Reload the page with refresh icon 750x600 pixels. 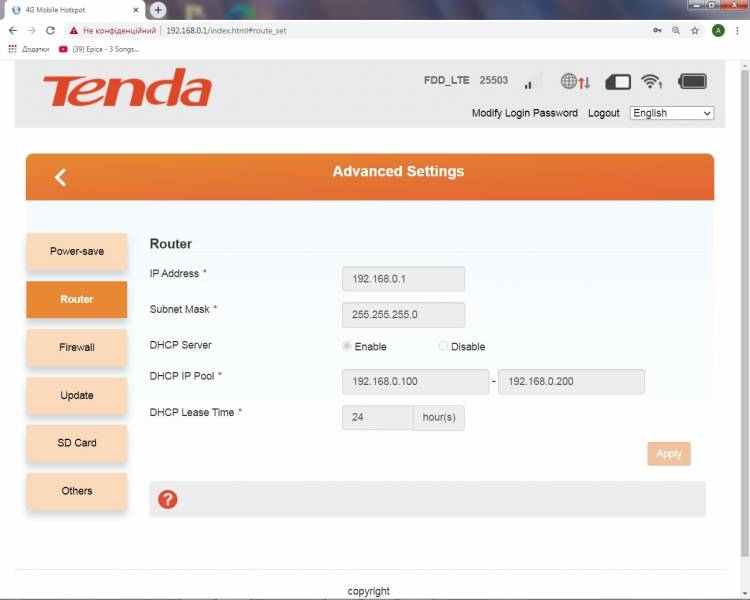pos(50,31)
